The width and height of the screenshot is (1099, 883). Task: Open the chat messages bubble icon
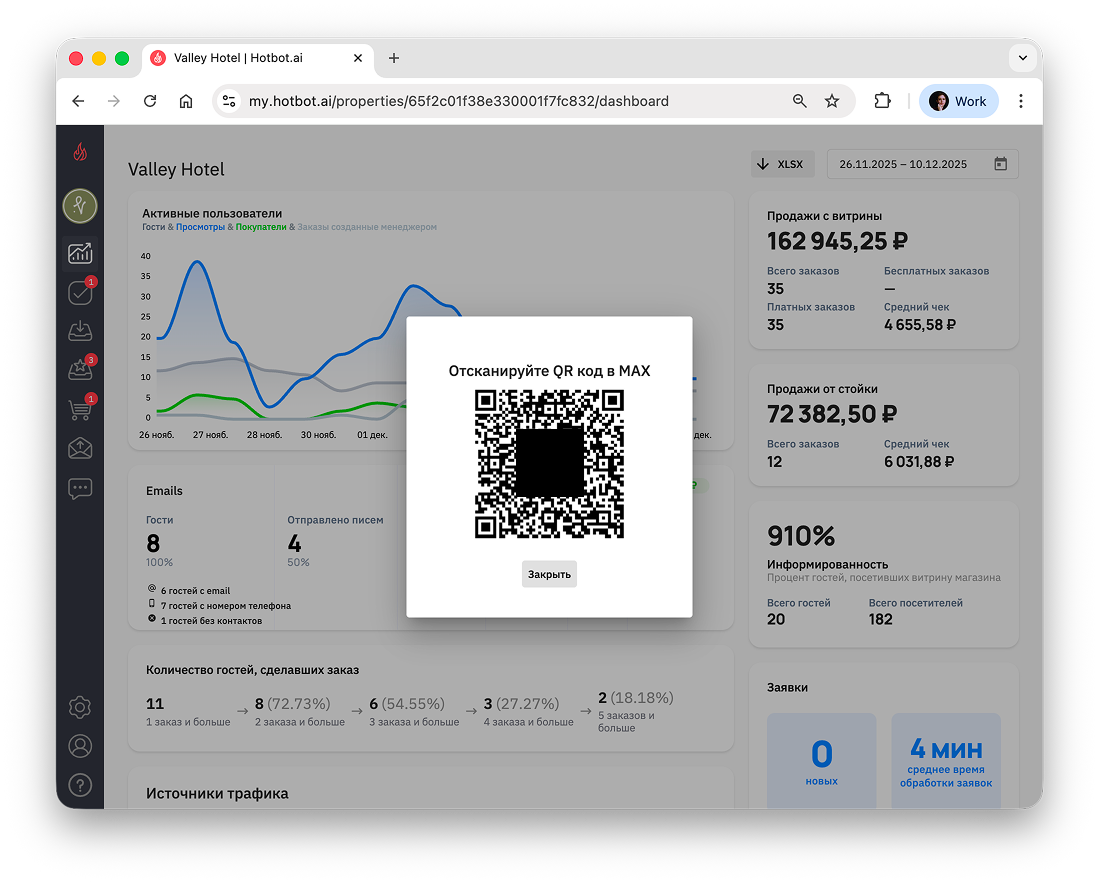80,488
